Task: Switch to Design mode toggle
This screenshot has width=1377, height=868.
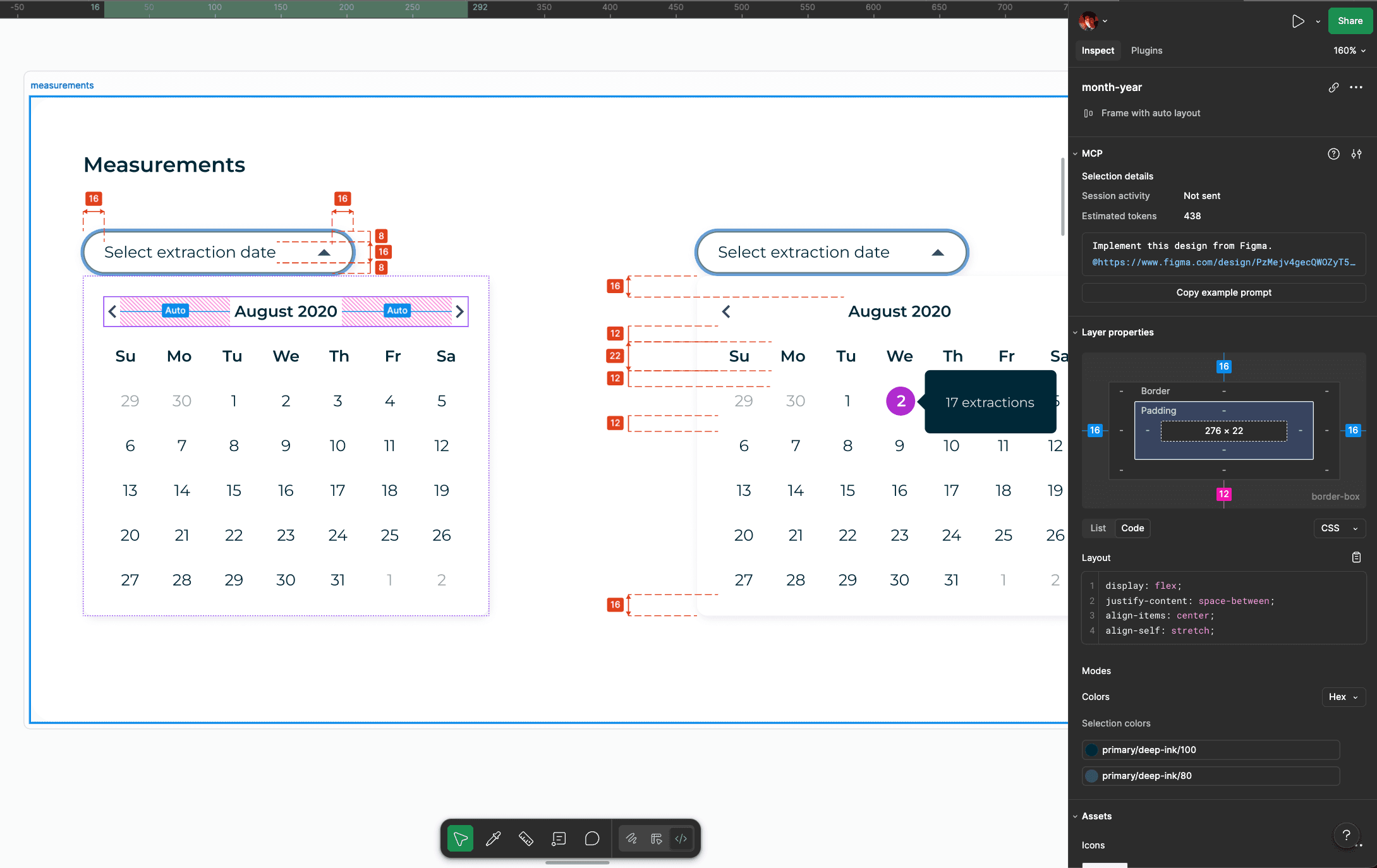Action: coord(657,839)
